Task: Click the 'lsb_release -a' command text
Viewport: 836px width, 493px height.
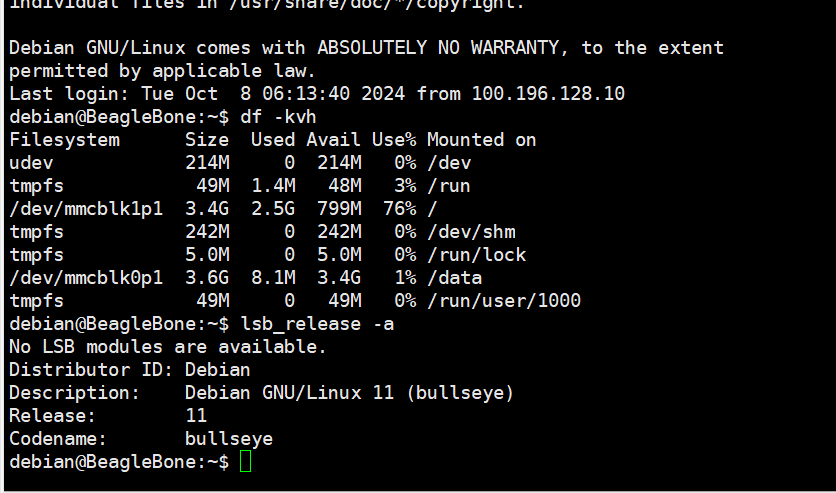Action: [x=317, y=324]
